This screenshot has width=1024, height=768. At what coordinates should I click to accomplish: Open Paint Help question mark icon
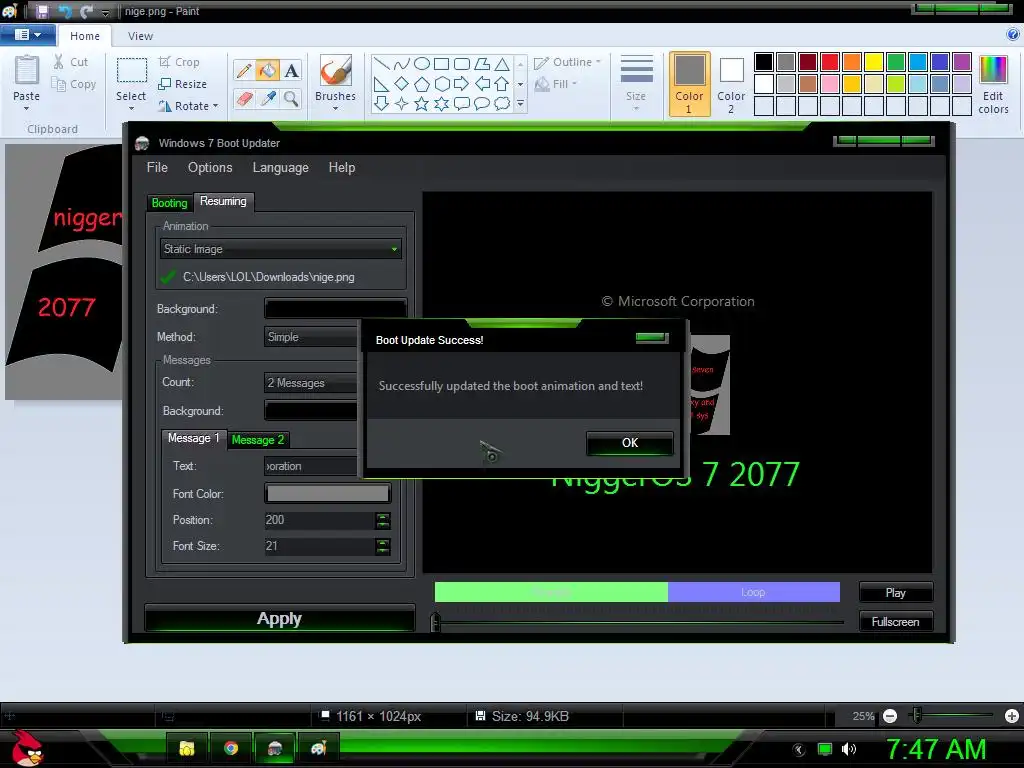tap(1013, 35)
